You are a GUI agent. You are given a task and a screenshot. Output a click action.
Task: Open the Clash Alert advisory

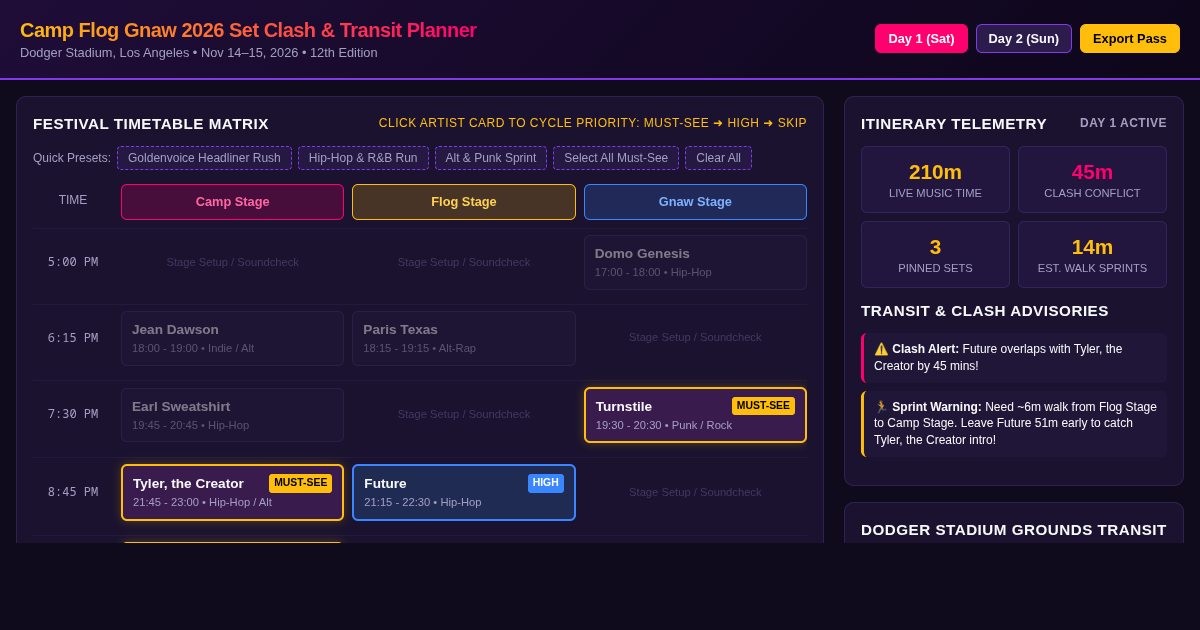click(x=1014, y=358)
